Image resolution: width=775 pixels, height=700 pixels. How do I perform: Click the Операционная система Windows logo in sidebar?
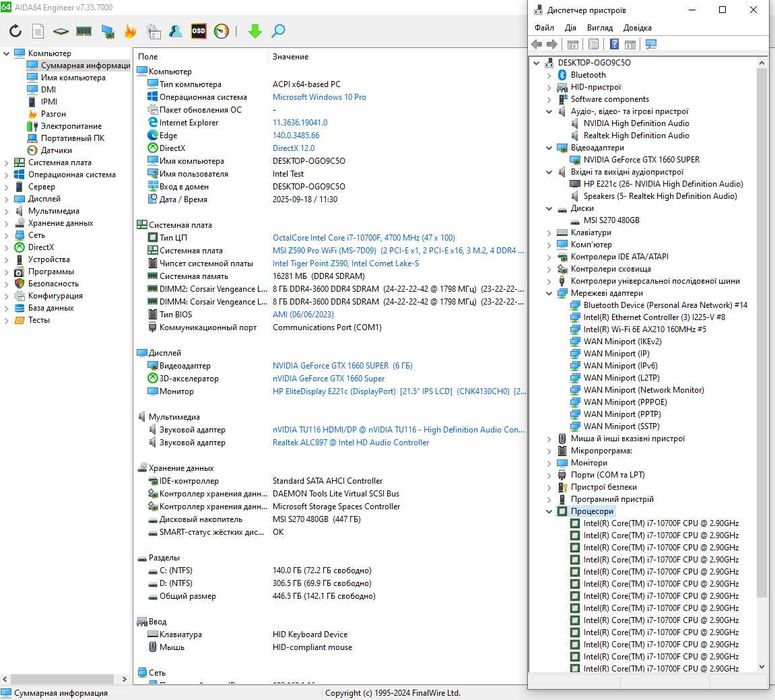click(19, 175)
